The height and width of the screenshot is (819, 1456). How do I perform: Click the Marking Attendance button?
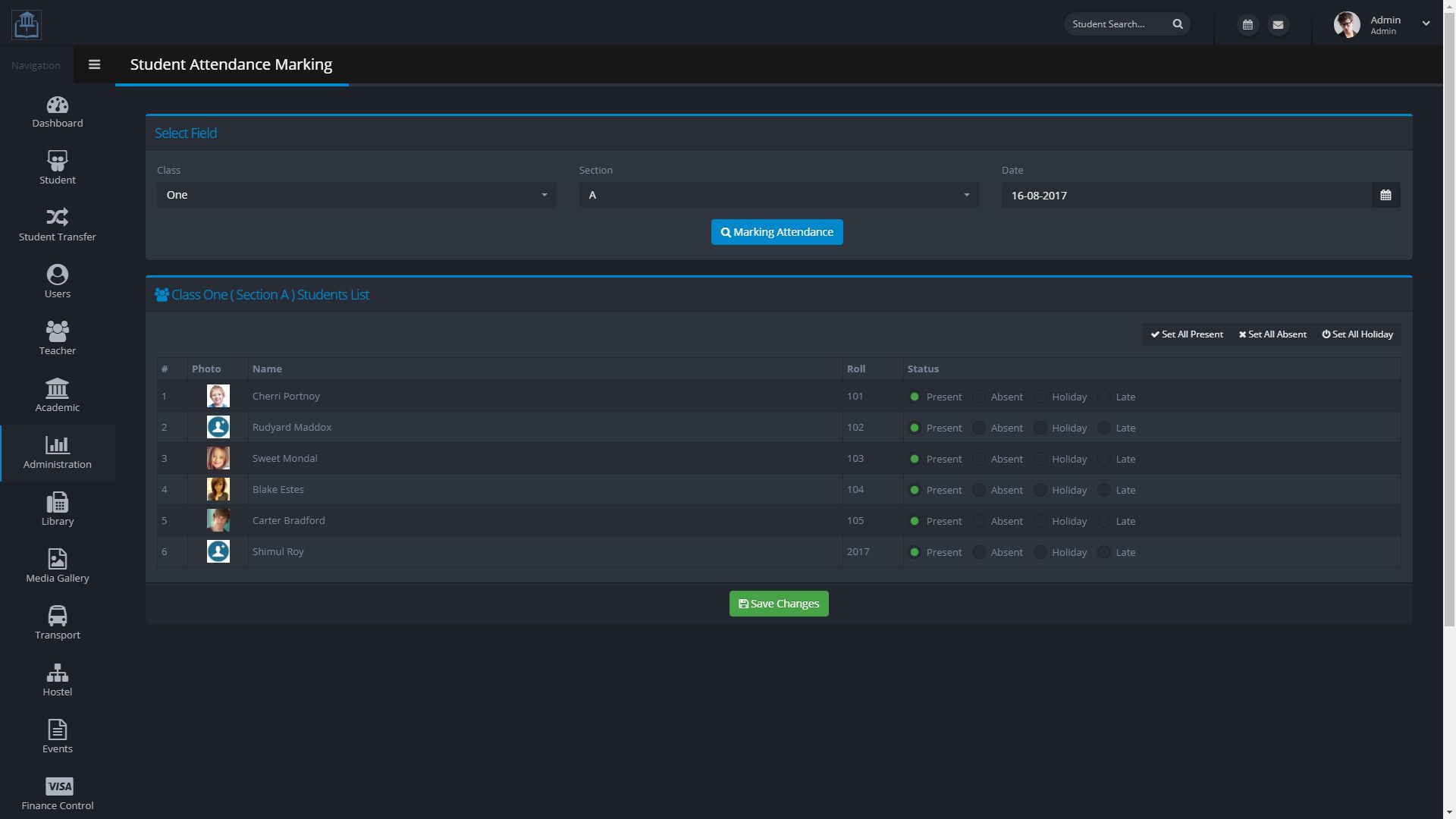tap(777, 232)
